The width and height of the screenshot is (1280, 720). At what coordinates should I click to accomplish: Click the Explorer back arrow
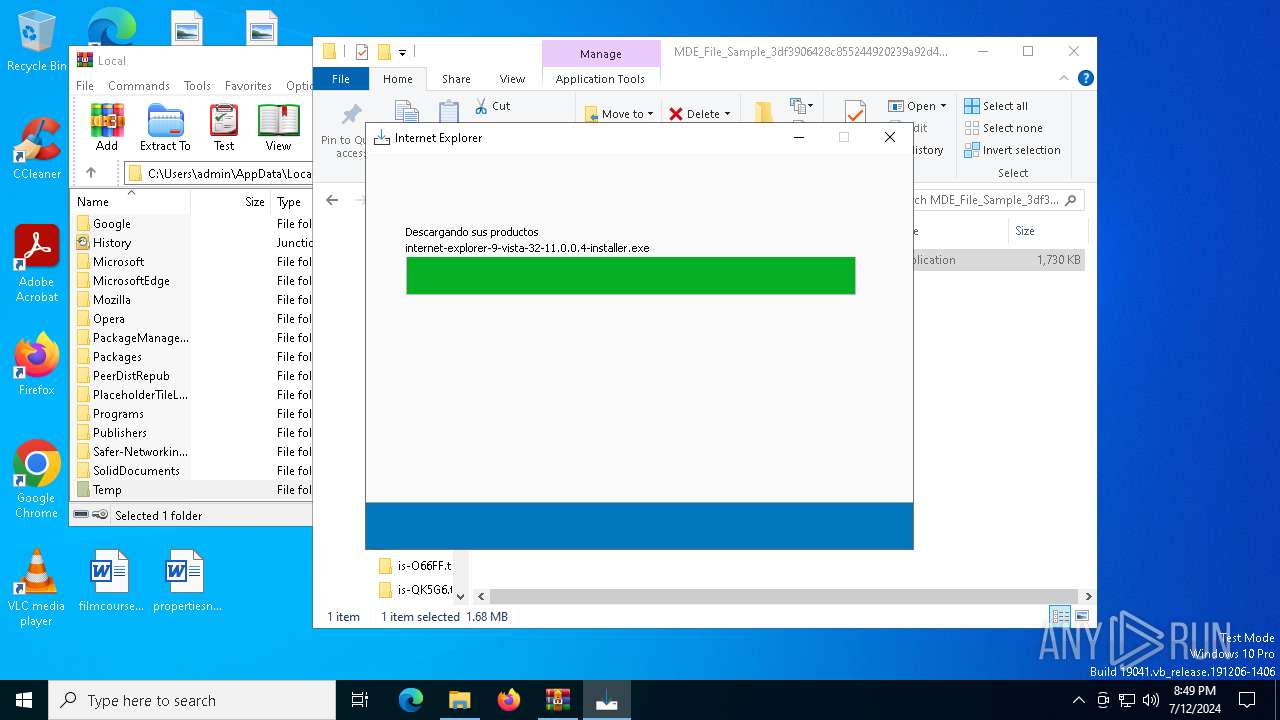coord(332,200)
